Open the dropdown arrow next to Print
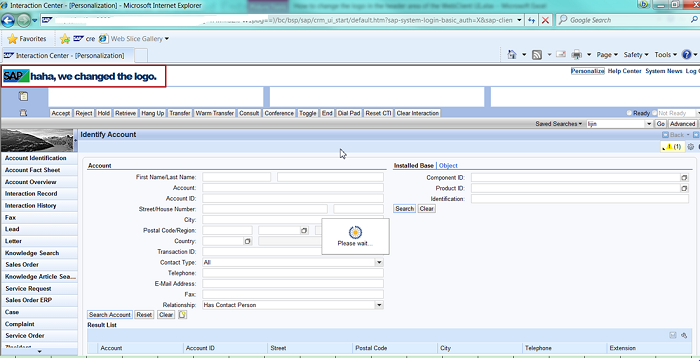The width and height of the screenshot is (700, 361). 589,55
